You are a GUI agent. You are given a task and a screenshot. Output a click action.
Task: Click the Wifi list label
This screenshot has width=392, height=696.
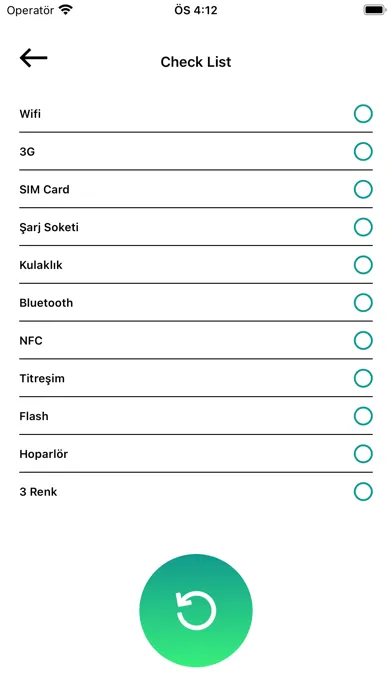(30, 114)
